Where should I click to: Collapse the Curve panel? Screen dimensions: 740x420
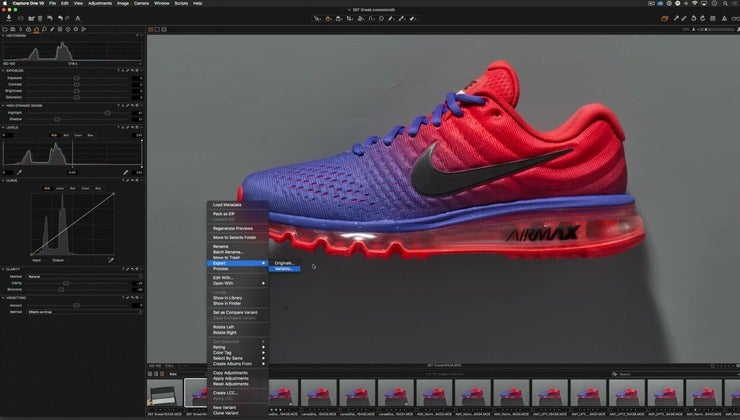pos(3,181)
